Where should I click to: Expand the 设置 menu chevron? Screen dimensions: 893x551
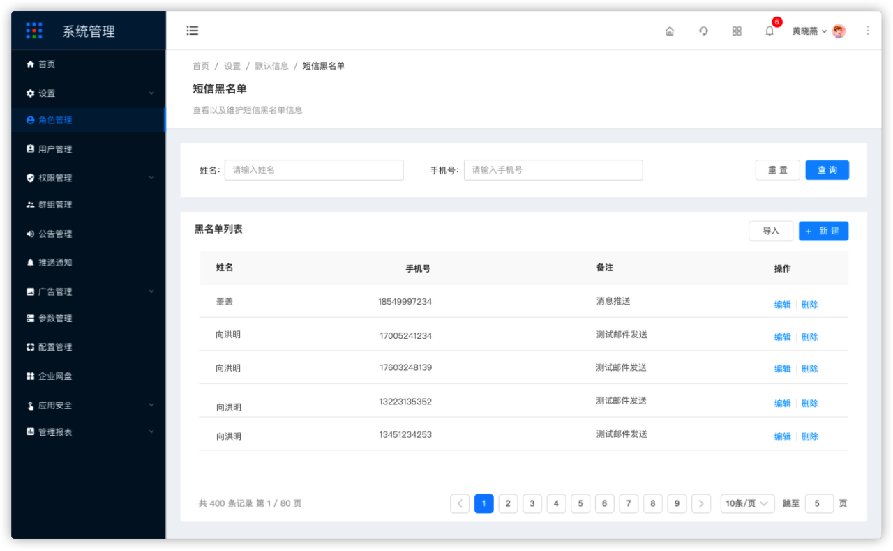[151, 93]
